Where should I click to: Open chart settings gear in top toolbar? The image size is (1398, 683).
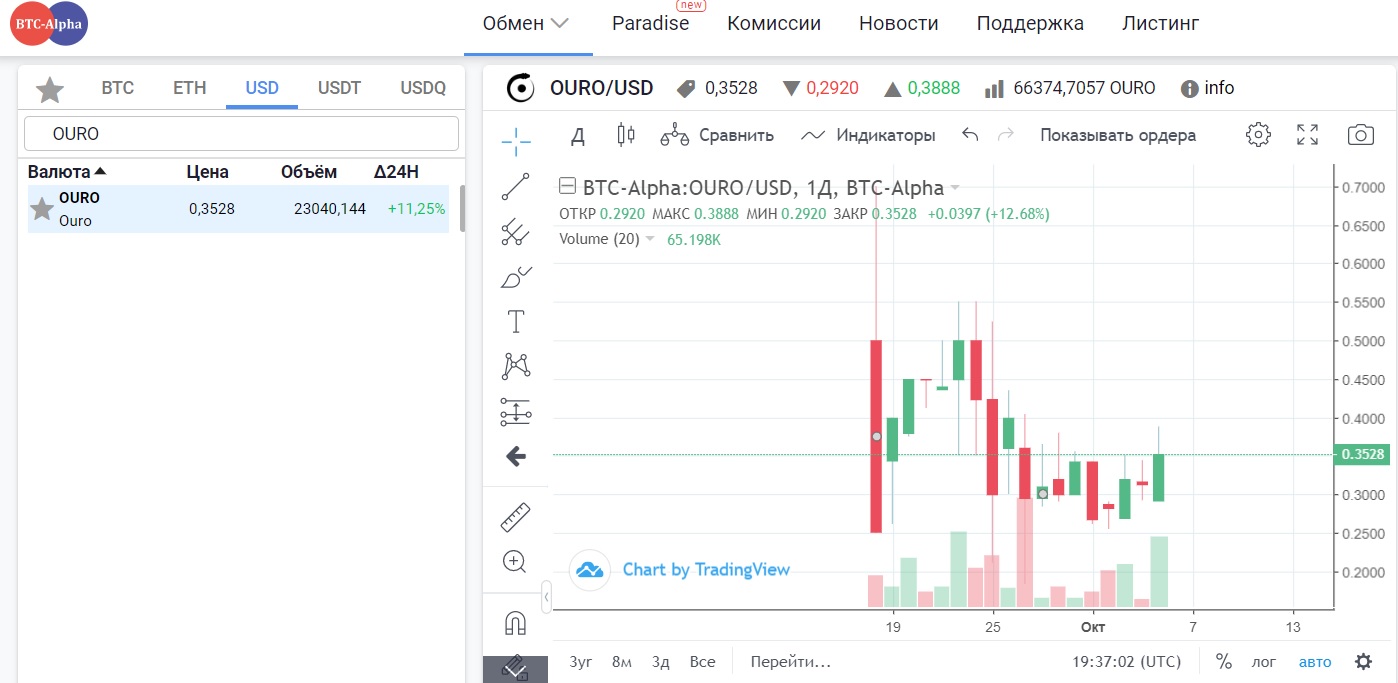coord(1258,135)
